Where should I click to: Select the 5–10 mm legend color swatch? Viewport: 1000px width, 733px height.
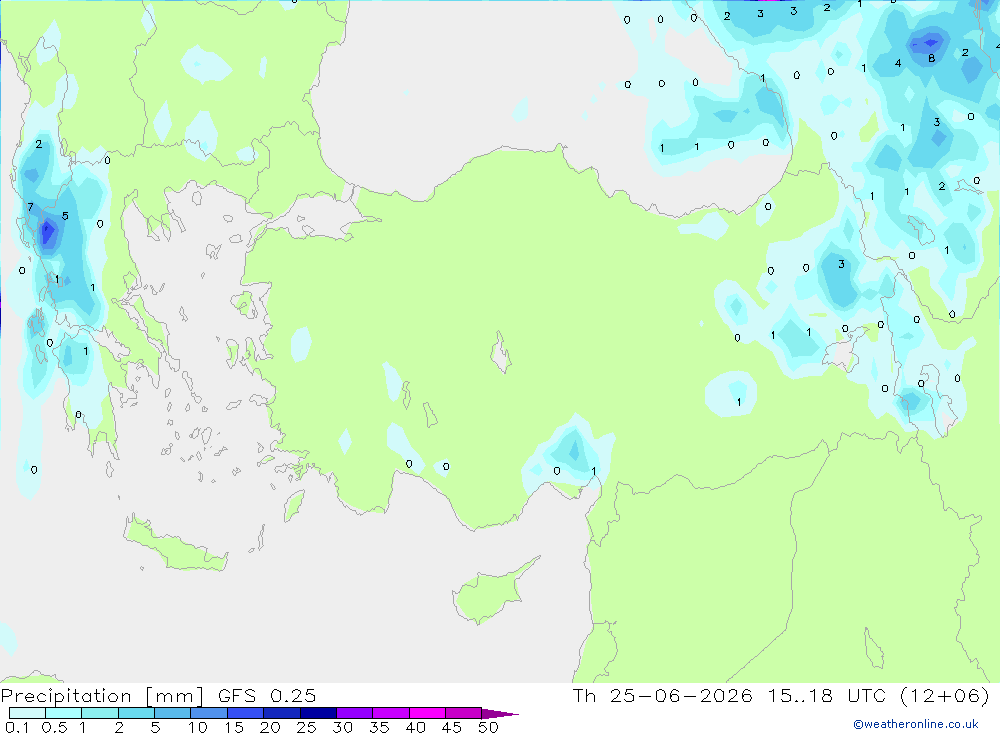pyautogui.click(x=173, y=713)
